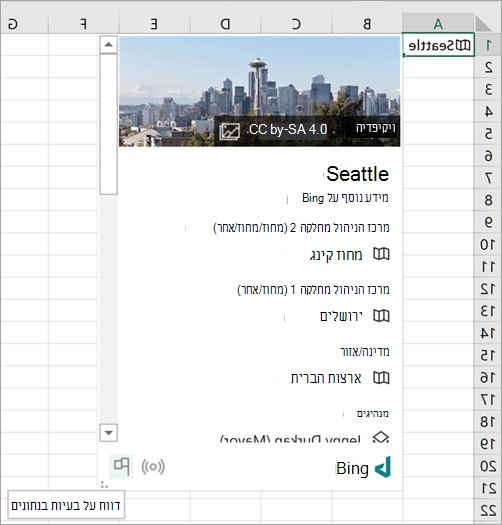Select column G header
Image resolution: width=502 pixels, height=525 pixels.
(x=24, y=24)
